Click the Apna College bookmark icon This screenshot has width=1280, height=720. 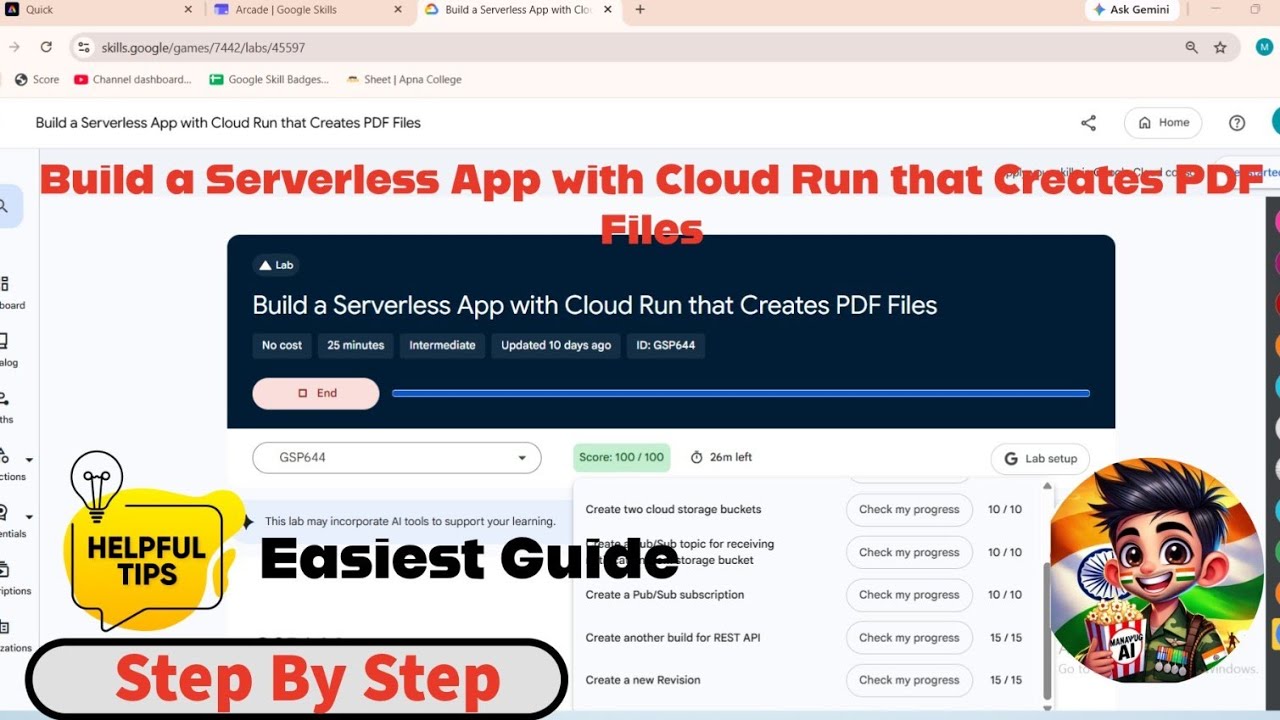point(353,80)
